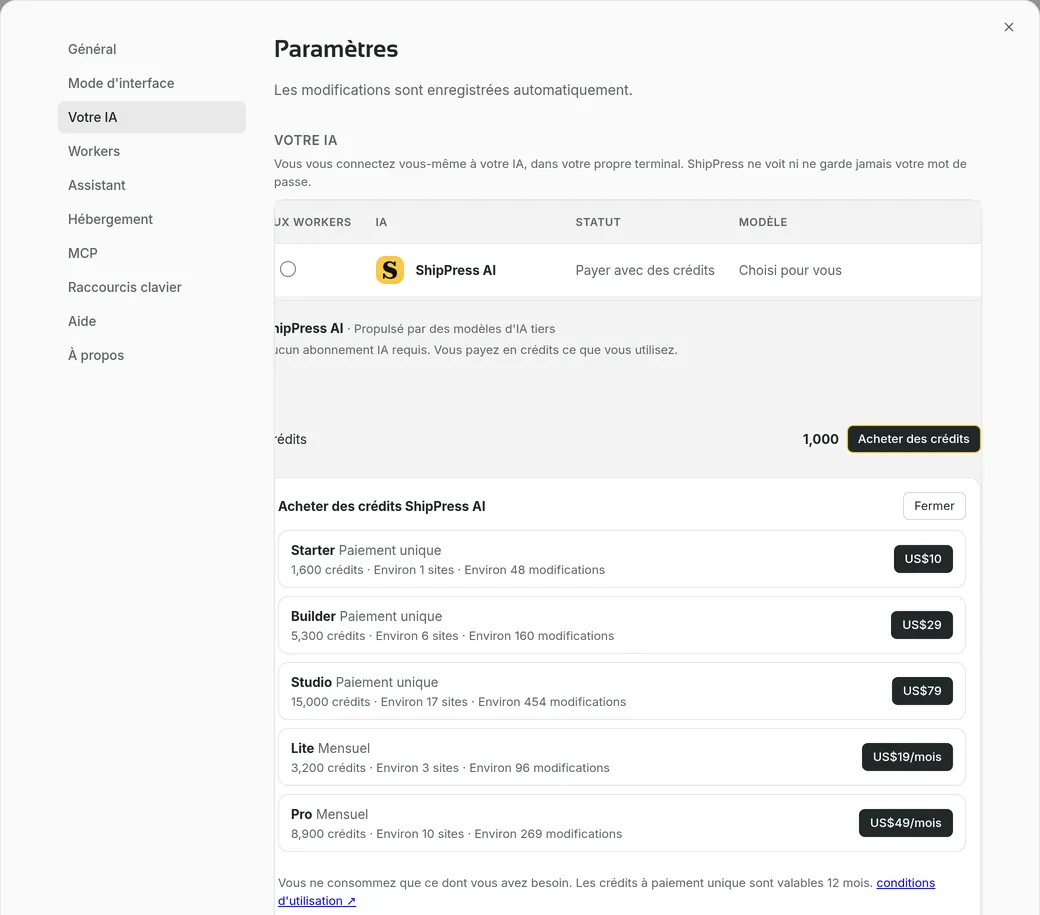Click '15,000 crédits' Studio description line
This screenshot has height=915, width=1040.
tap(458, 702)
